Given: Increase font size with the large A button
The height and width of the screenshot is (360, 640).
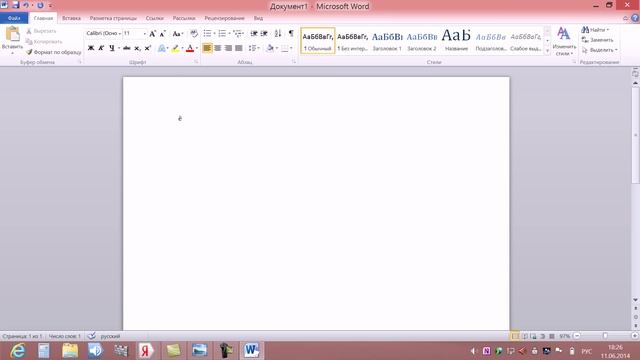Looking at the screenshot, I should (153, 33).
